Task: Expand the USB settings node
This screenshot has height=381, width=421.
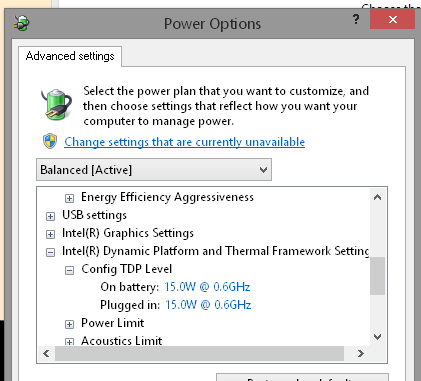Action: [50, 216]
